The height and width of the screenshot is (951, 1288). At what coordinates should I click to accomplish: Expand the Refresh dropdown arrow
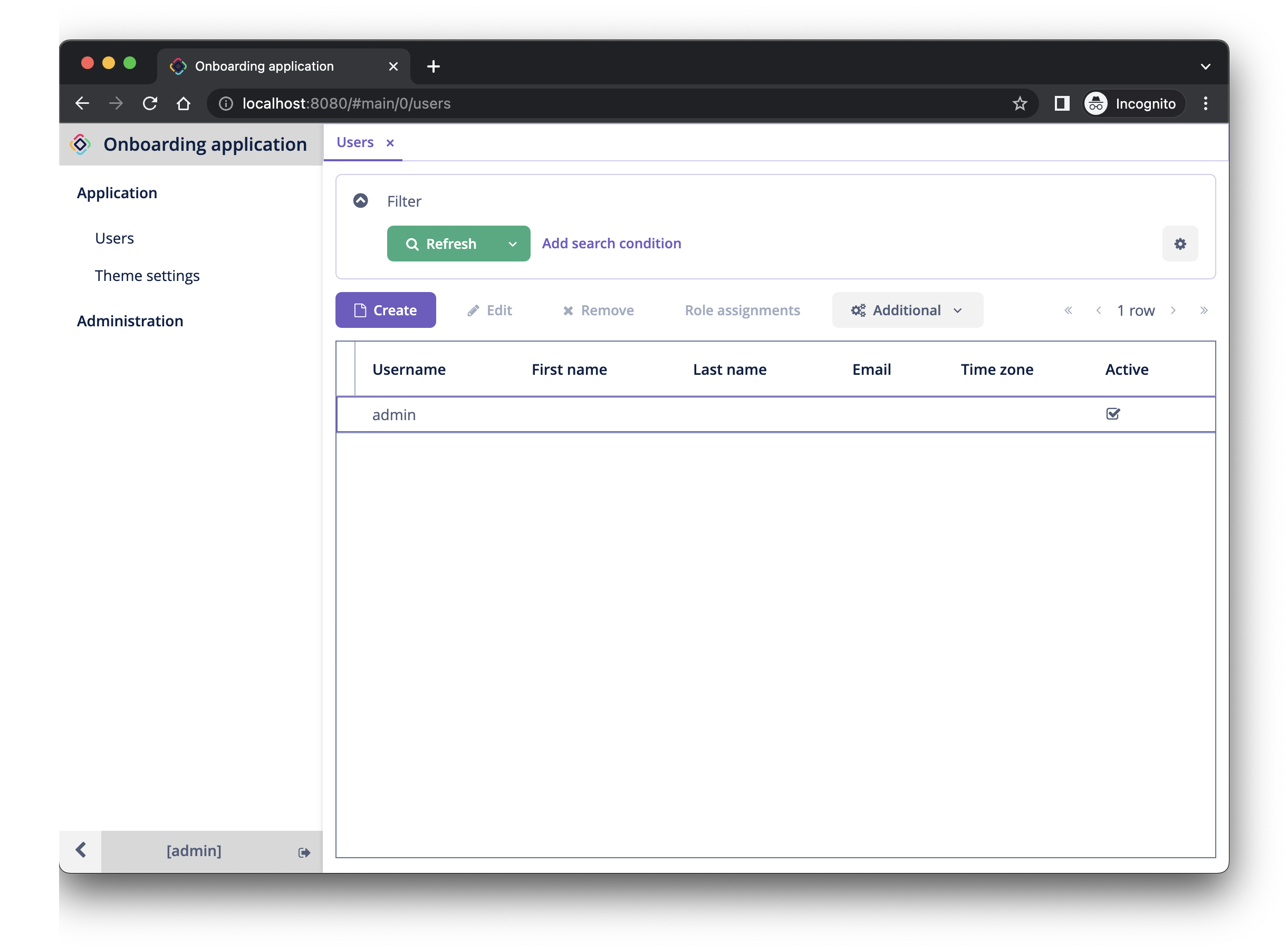click(511, 243)
